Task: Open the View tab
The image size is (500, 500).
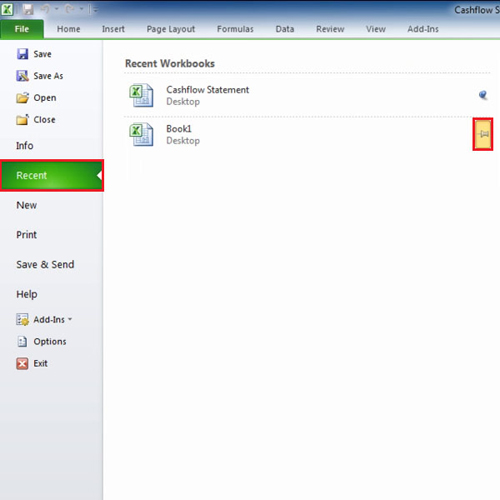Action: click(x=376, y=29)
